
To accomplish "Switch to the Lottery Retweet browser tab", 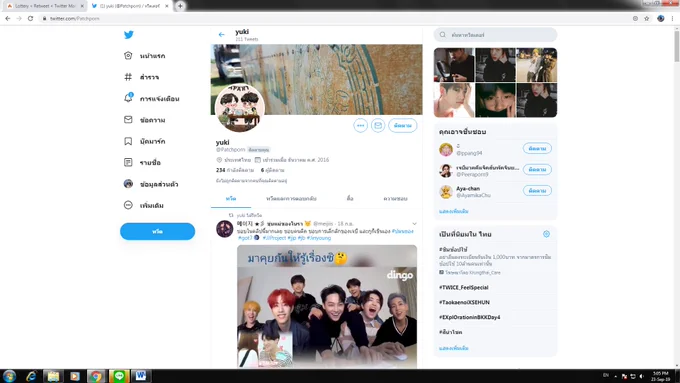I will (45, 6).
